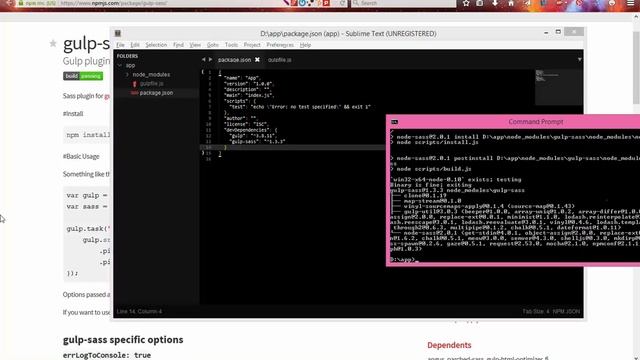The image size is (640, 360).
Task: Open the bookmarks list icon in browser toolbar
Action: [x=480, y=3]
